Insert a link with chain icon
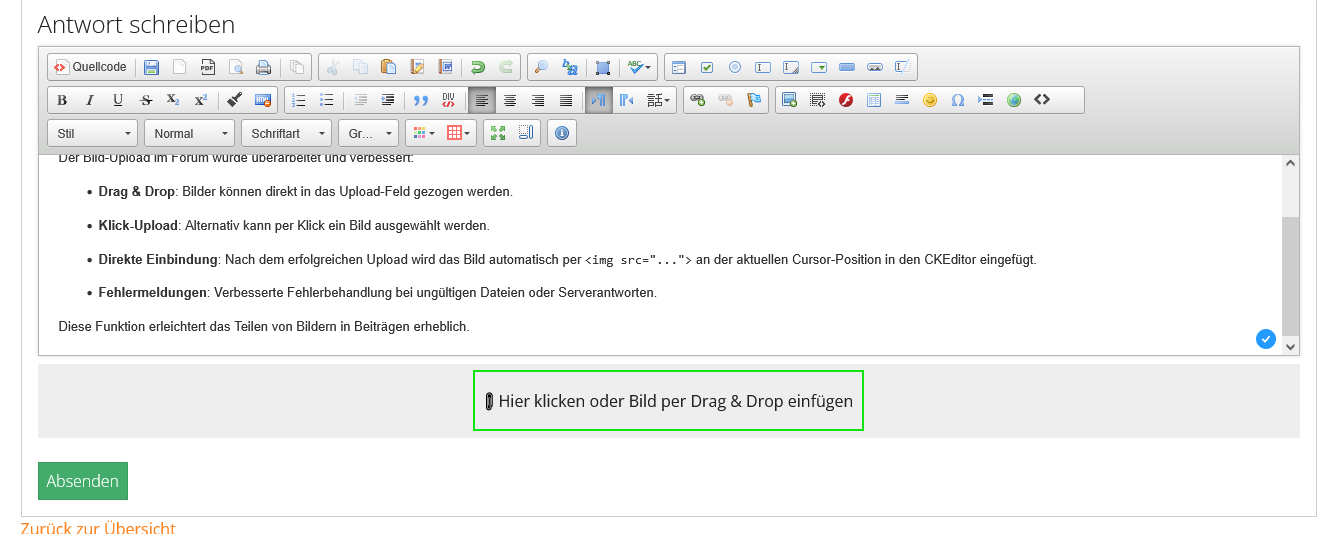This screenshot has height=534, width=1342. coord(698,100)
